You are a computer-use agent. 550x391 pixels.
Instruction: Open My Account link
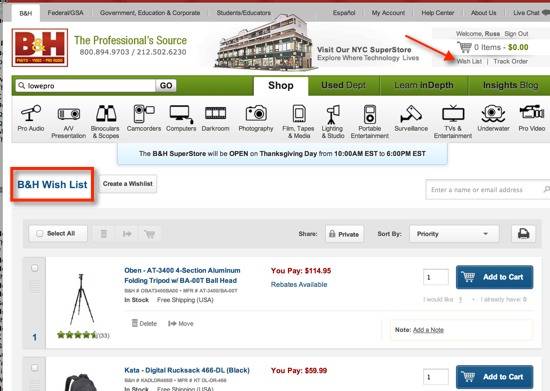[x=388, y=13]
